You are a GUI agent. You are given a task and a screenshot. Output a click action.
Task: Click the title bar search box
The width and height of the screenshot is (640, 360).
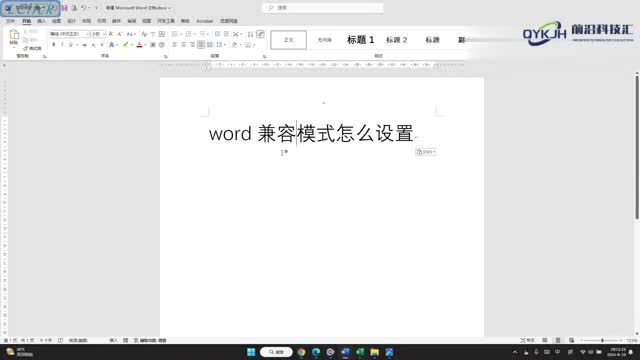click(323, 8)
